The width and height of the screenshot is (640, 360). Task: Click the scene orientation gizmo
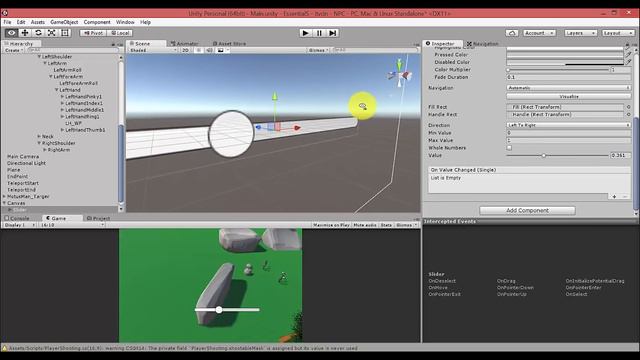[x=400, y=74]
